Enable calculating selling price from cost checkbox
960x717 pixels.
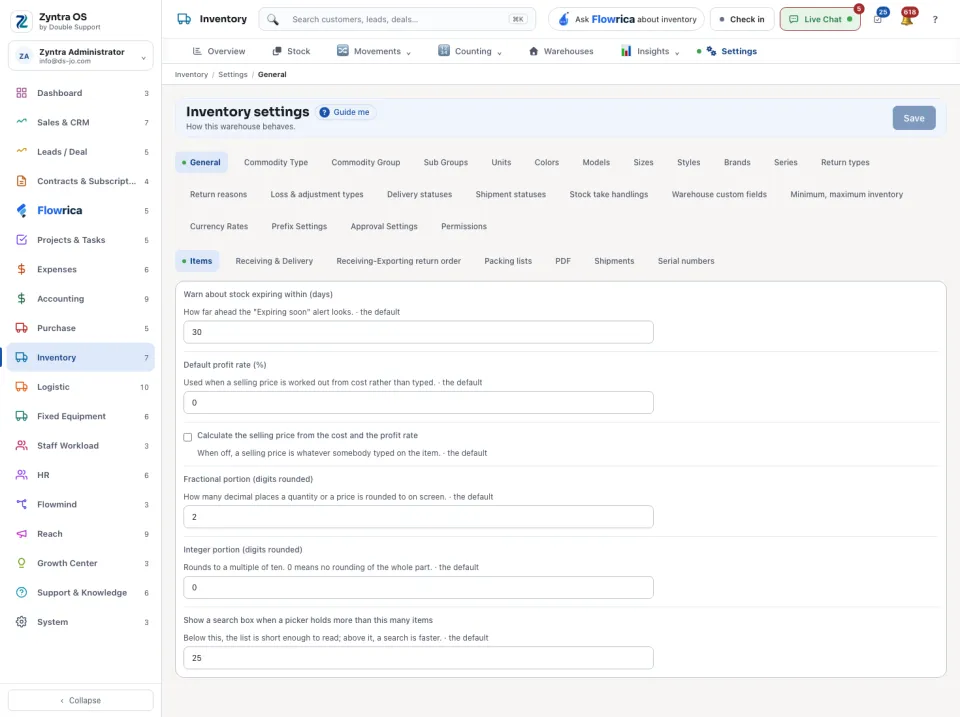click(187, 437)
